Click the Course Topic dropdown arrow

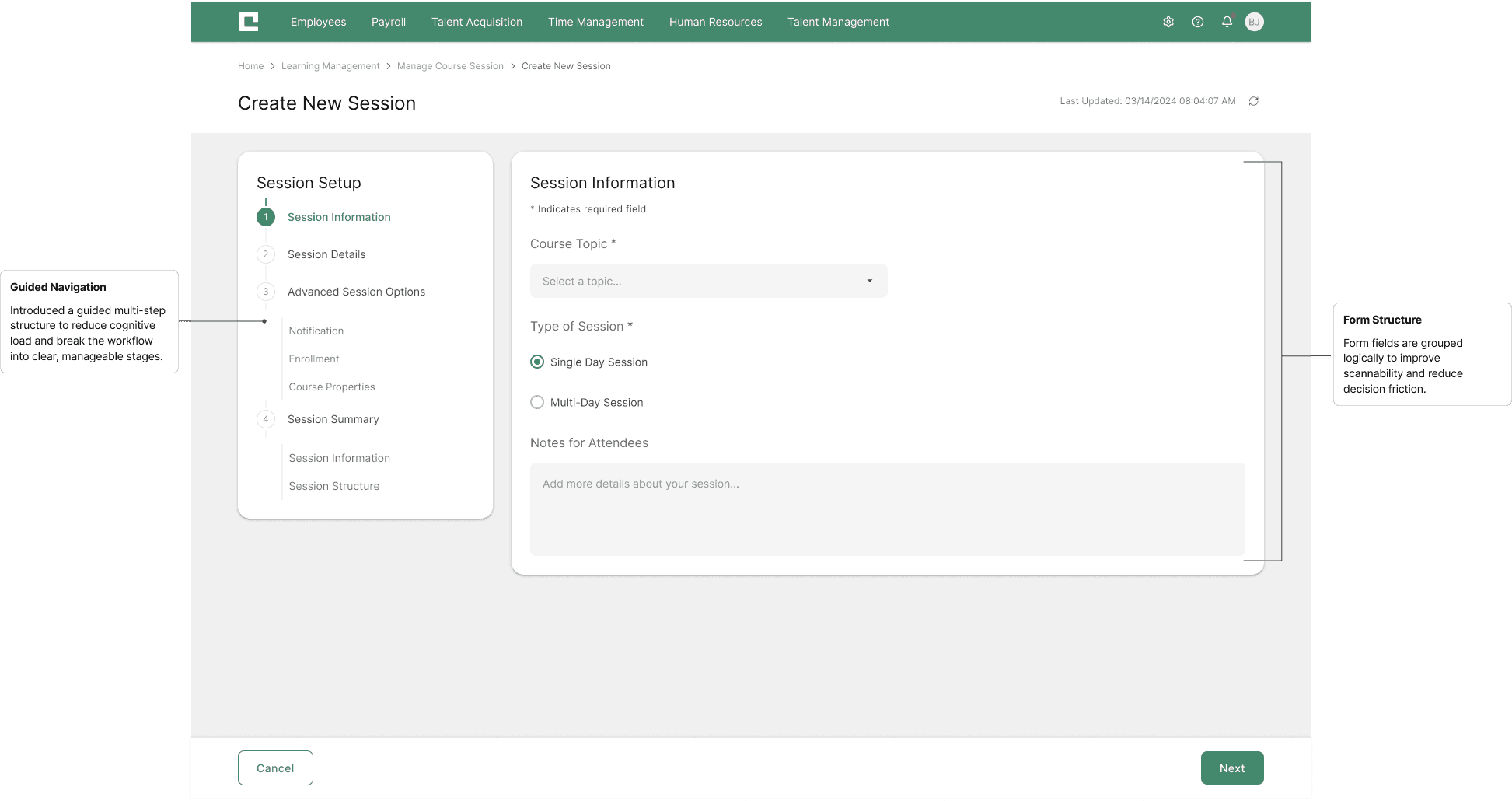pyautogui.click(x=869, y=281)
